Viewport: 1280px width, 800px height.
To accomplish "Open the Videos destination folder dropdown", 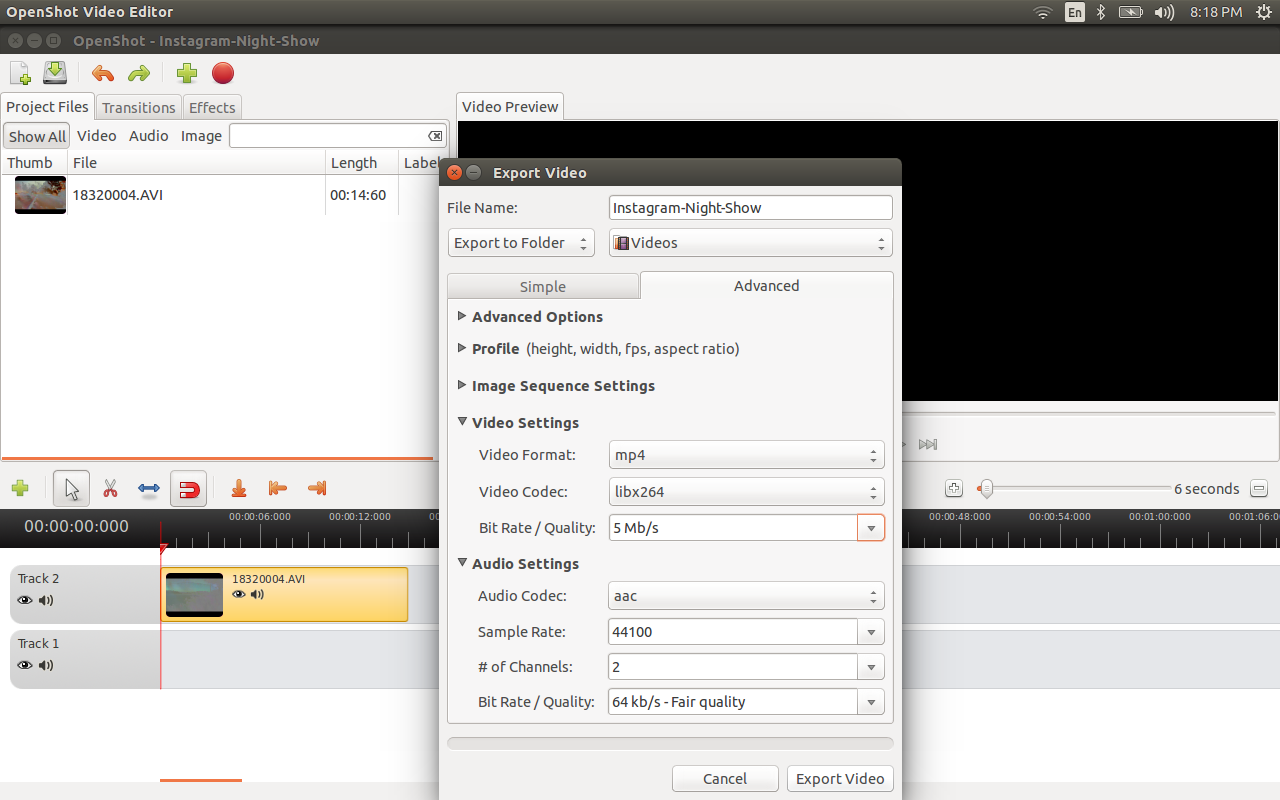I will [x=750, y=243].
